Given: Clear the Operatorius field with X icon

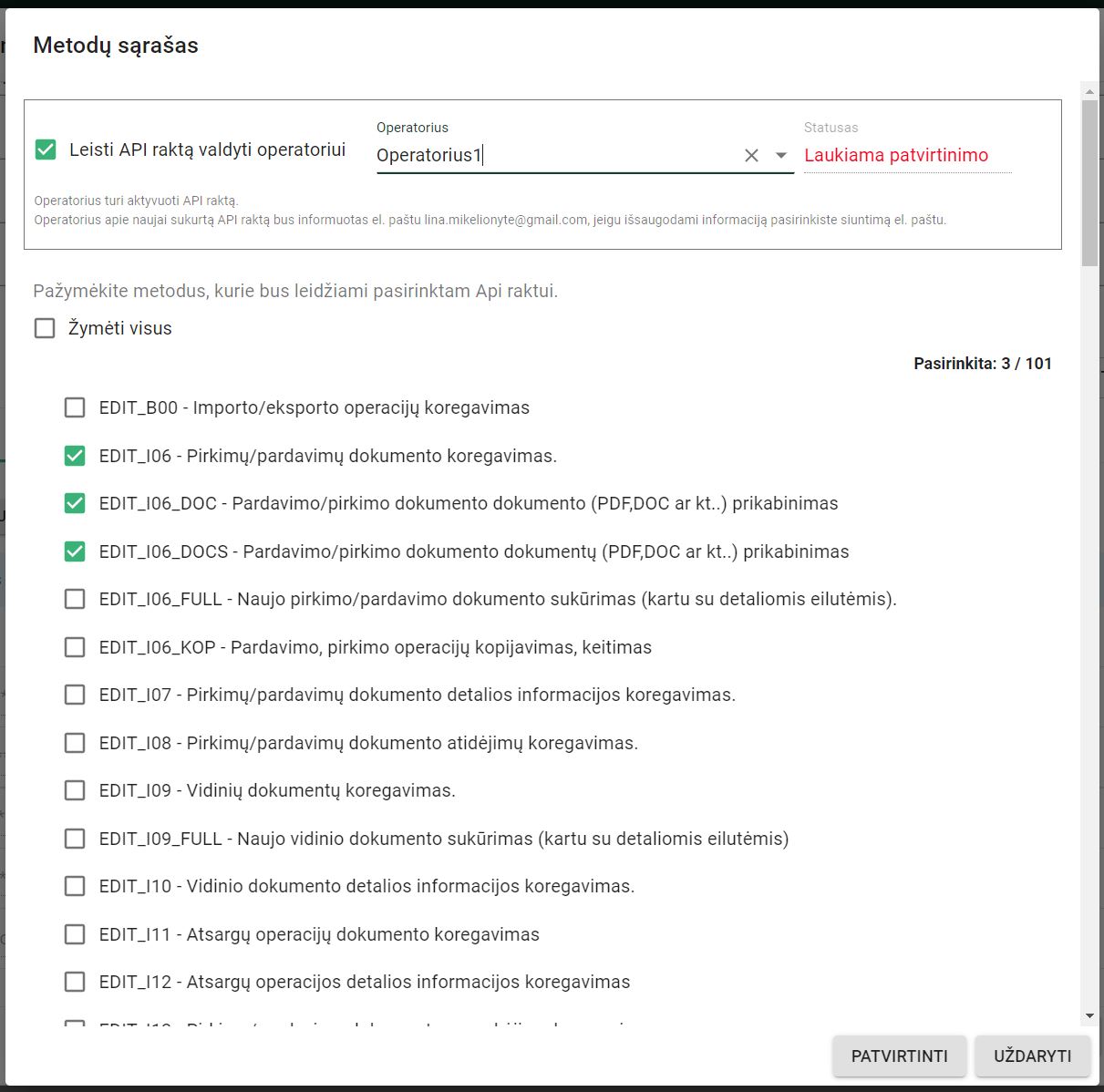Looking at the screenshot, I should point(751,156).
